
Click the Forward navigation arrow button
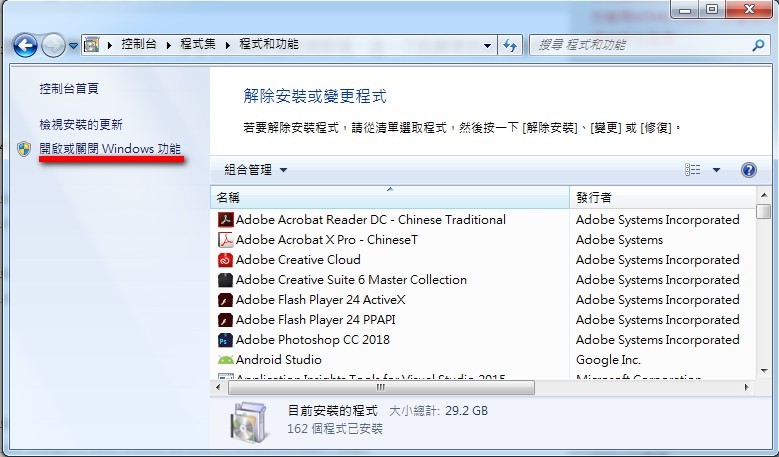(x=53, y=46)
